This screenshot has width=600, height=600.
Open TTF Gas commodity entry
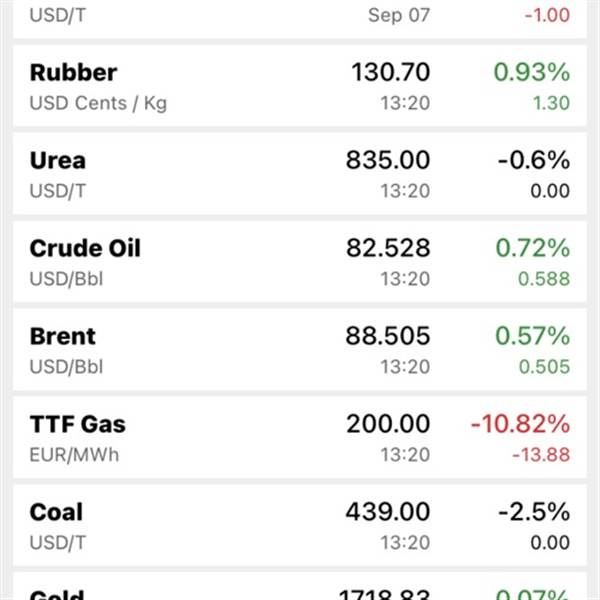click(x=300, y=437)
